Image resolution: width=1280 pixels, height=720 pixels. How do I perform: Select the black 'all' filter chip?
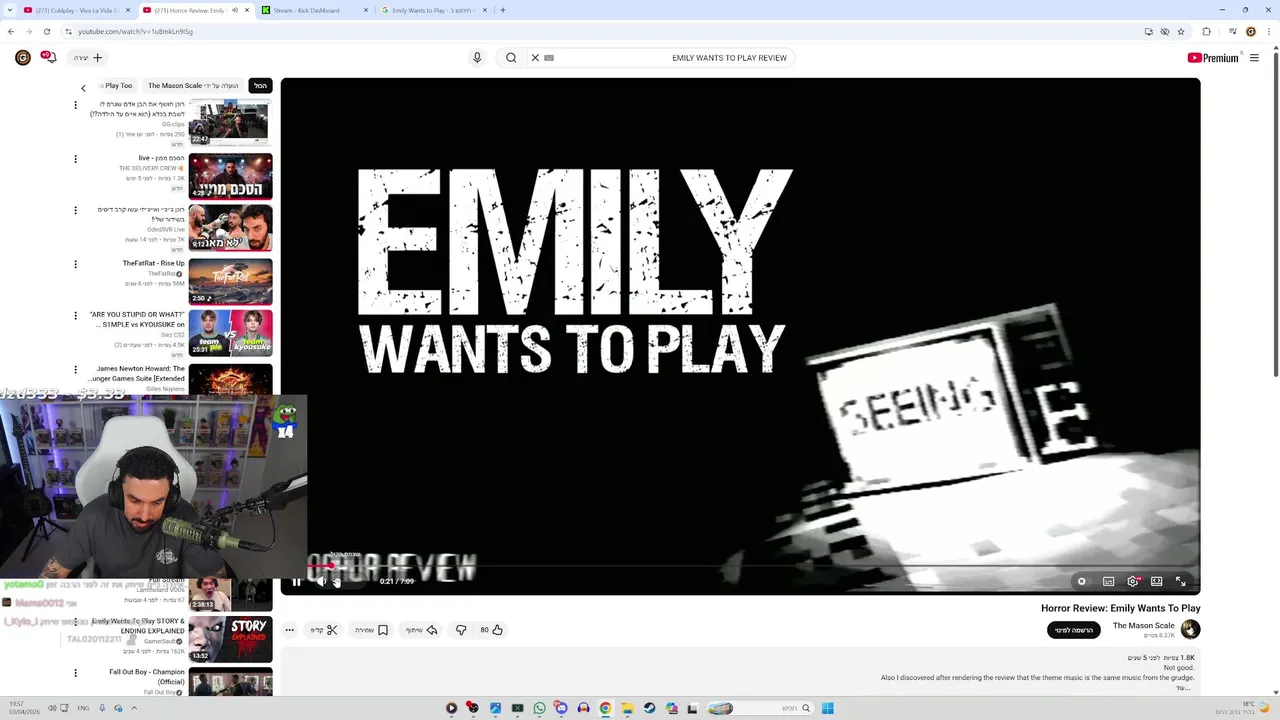click(260, 86)
